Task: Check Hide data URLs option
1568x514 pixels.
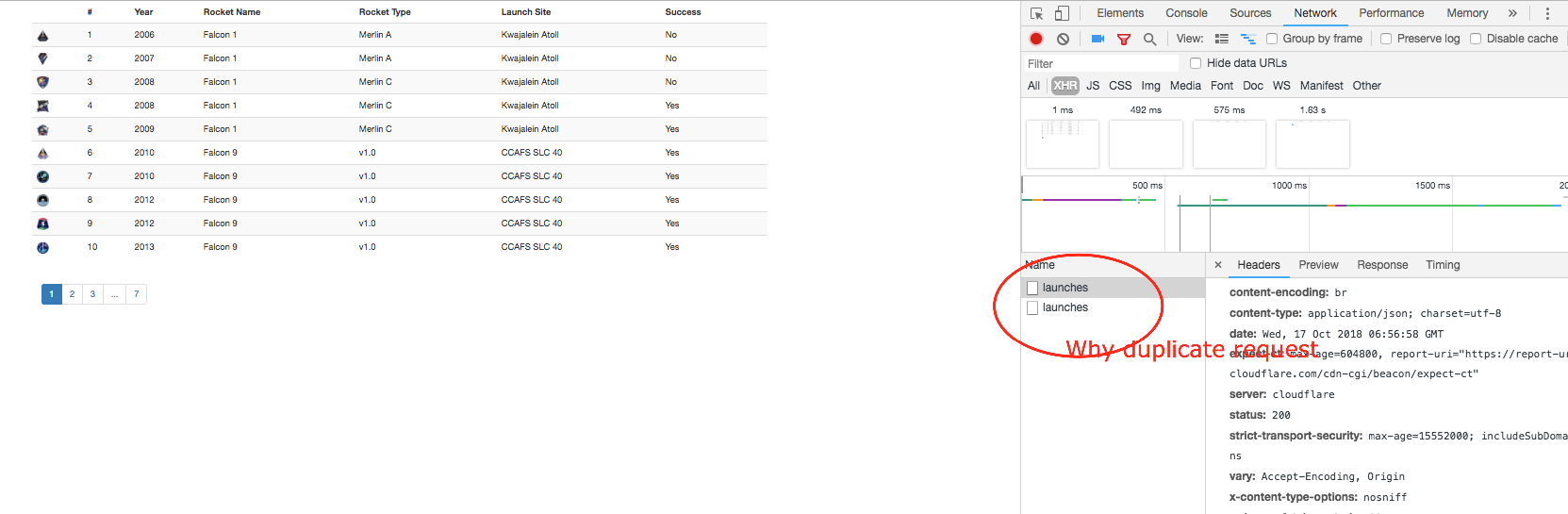Action: [x=1196, y=63]
